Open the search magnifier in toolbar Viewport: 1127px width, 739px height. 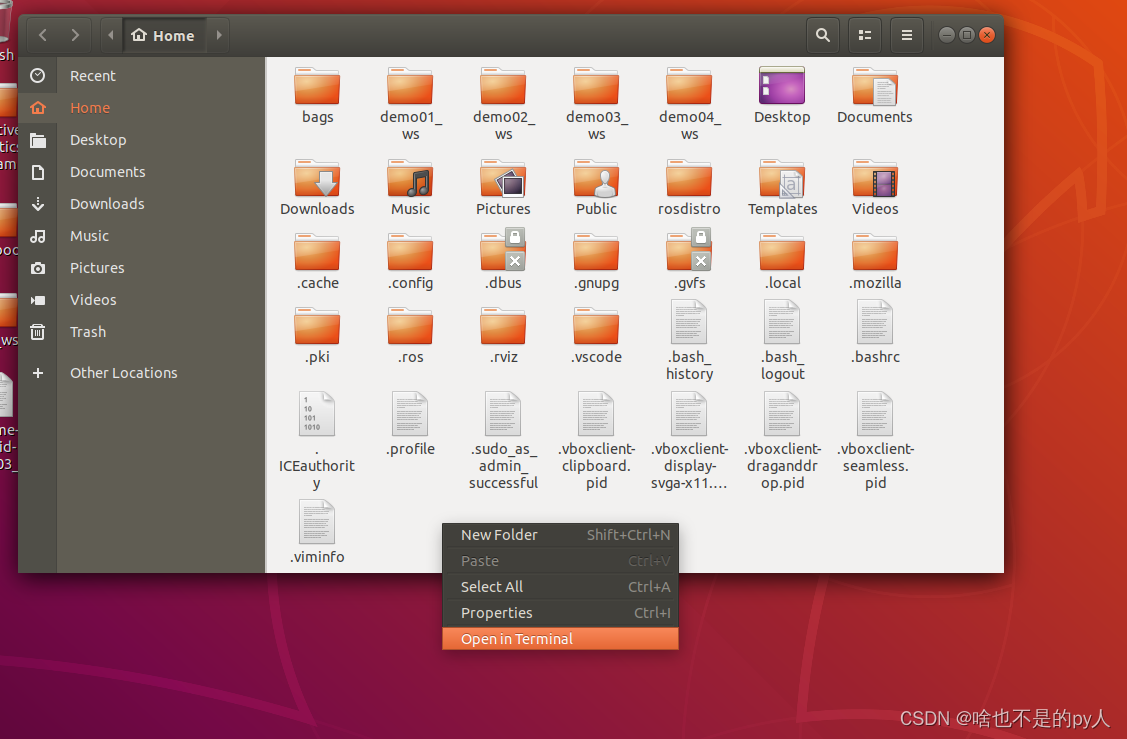823,35
